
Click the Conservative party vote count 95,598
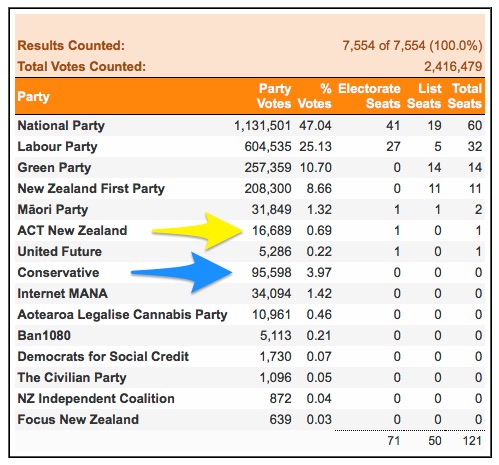(x=271, y=273)
